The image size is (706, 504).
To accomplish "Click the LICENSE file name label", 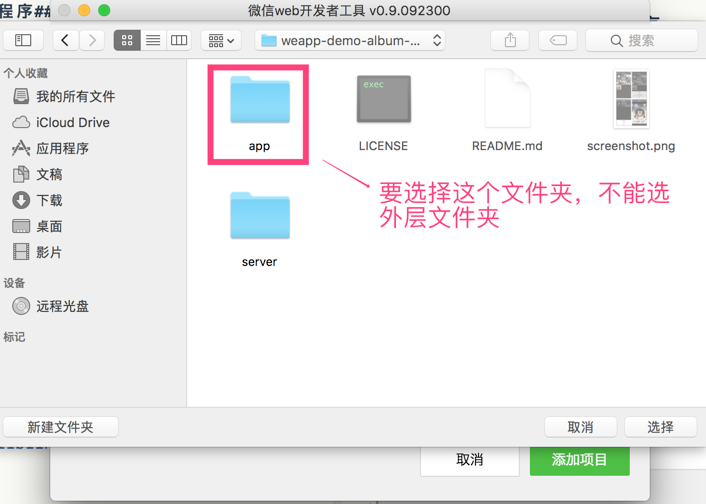I will 383,146.
